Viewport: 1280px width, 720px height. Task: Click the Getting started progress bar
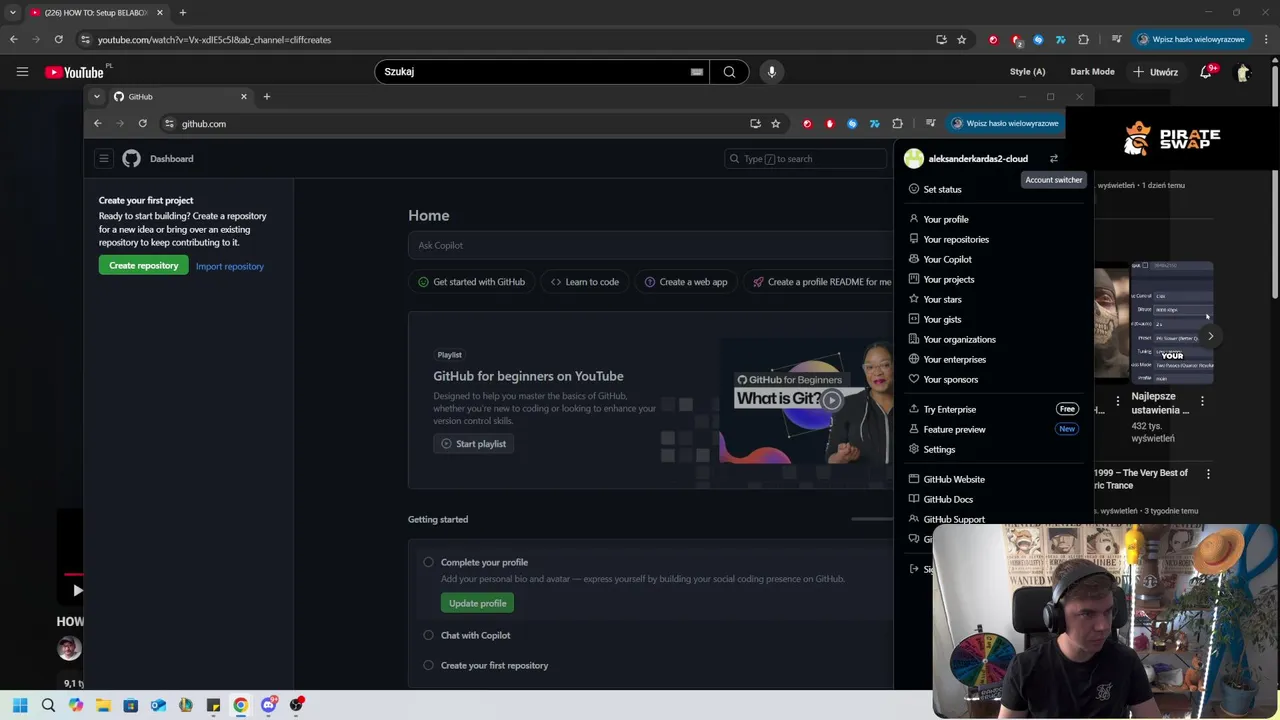[x=872, y=519]
